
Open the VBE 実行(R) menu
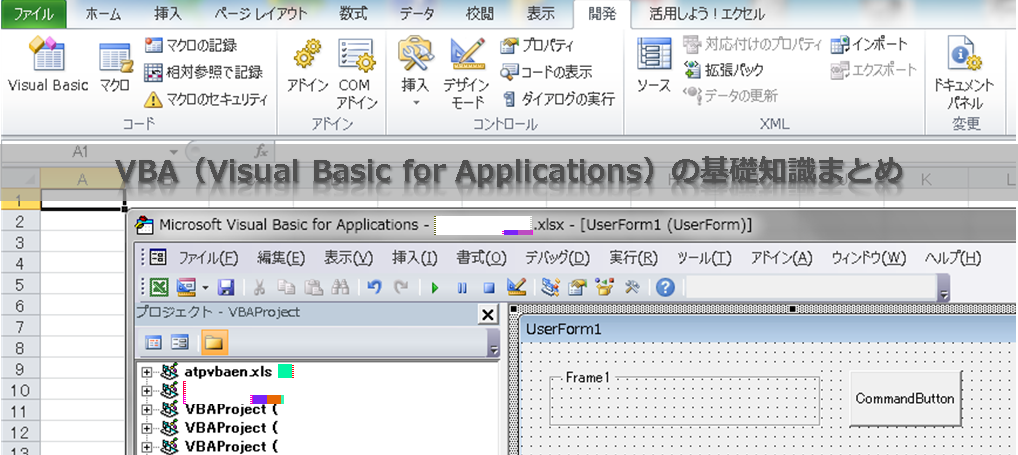(634, 258)
